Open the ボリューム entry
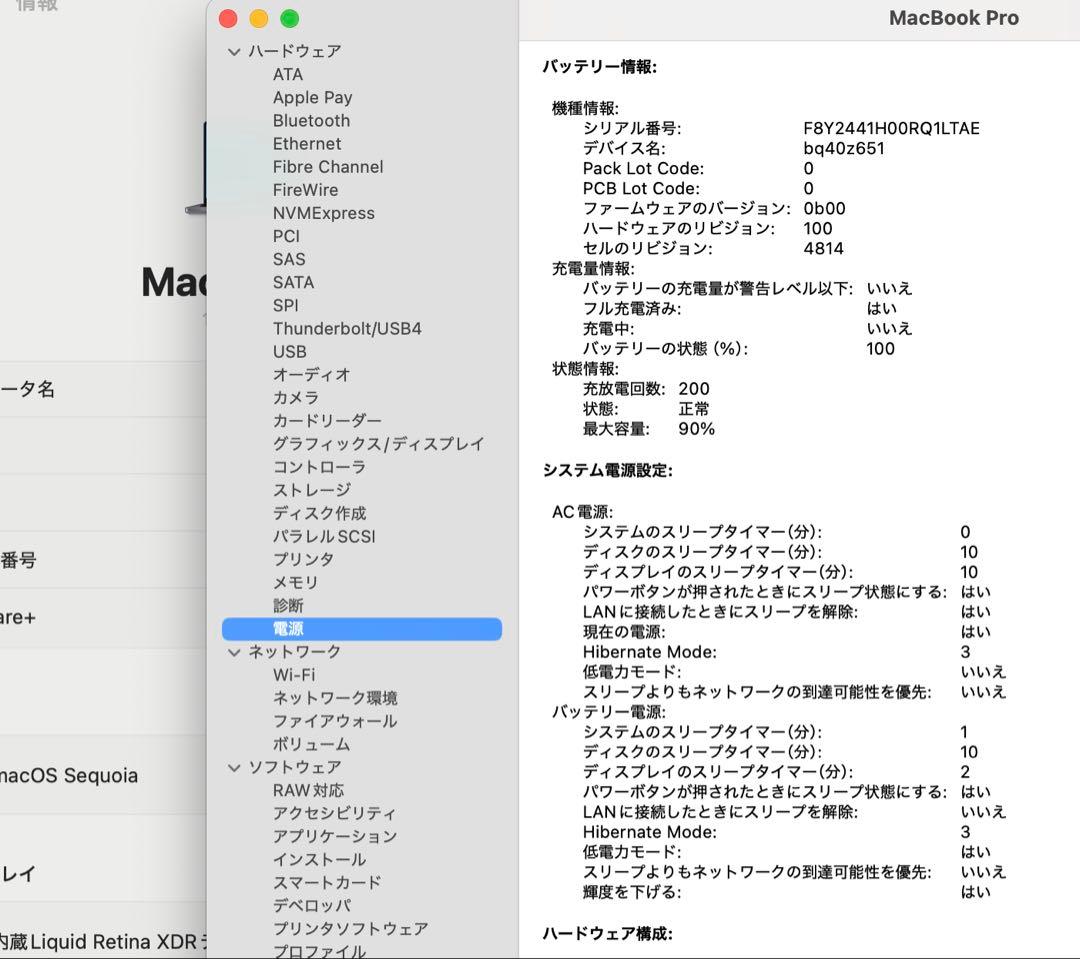 (312, 745)
